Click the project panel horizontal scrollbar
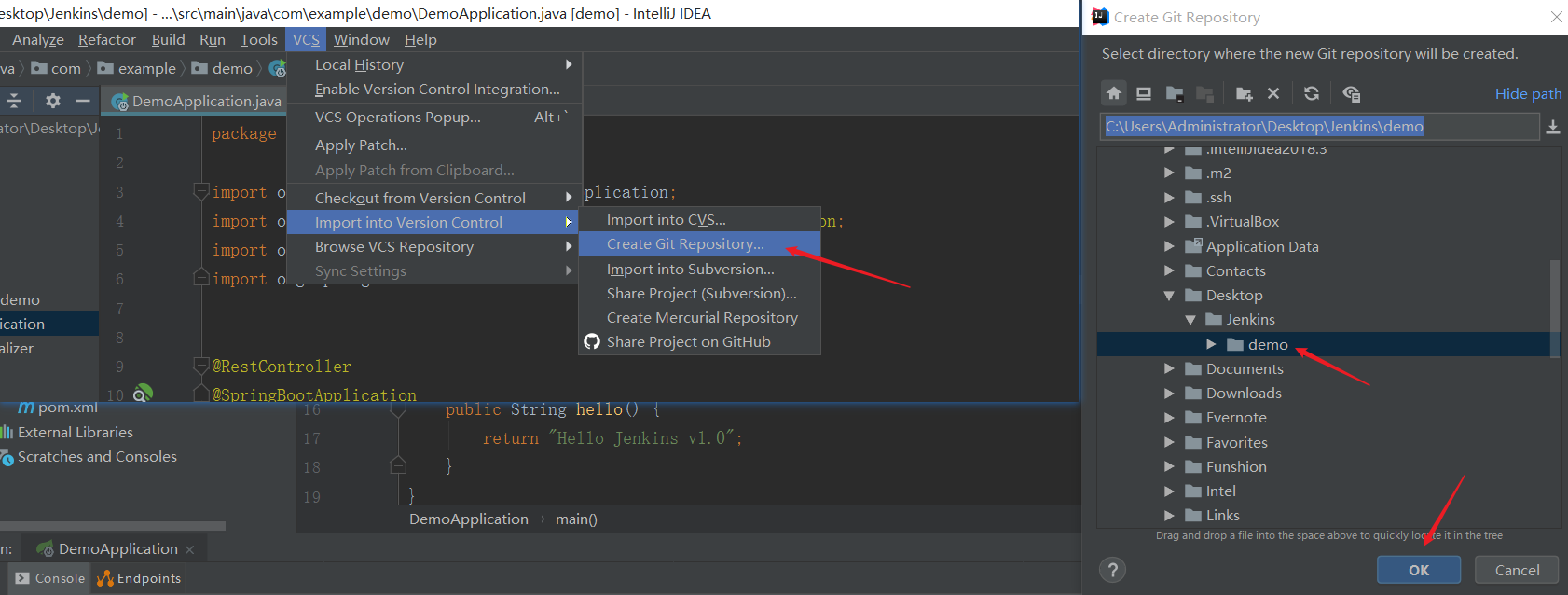 (x=112, y=526)
